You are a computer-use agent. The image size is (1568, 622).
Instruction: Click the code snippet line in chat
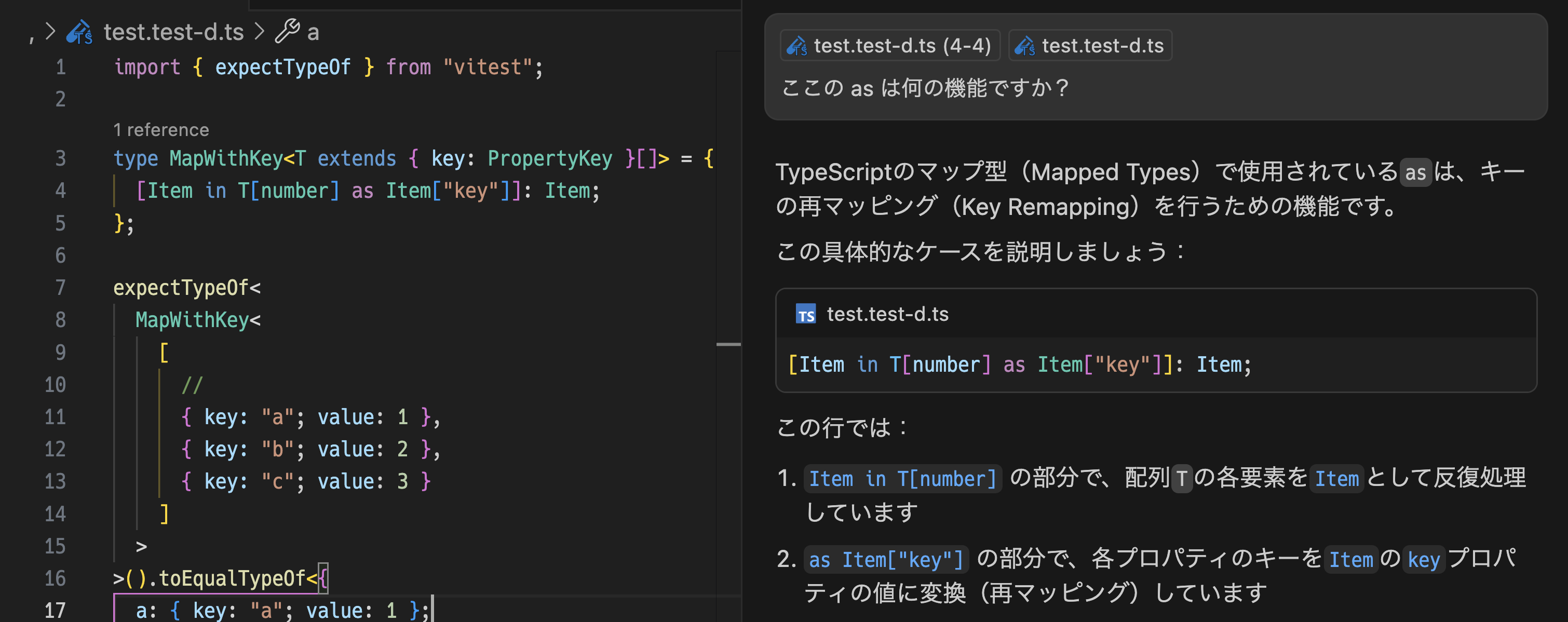(1020, 364)
